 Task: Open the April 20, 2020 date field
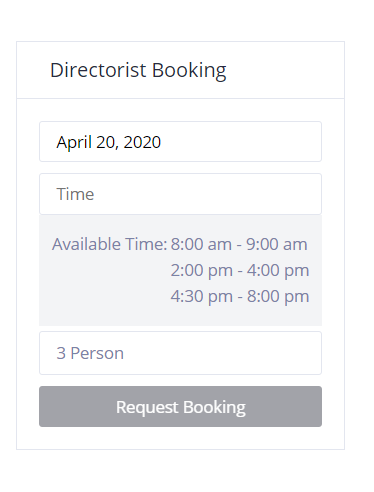(x=180, y=142)
